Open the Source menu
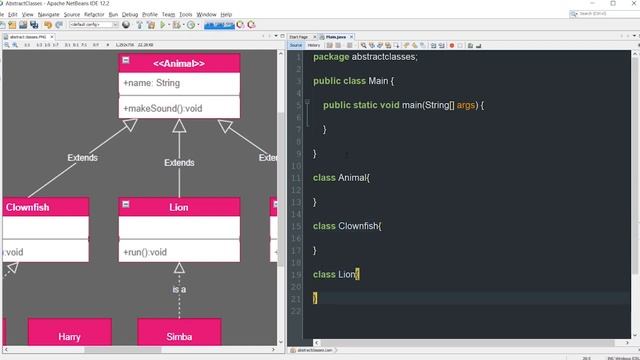This screenshot has height=360, width=640. point(72,14)
